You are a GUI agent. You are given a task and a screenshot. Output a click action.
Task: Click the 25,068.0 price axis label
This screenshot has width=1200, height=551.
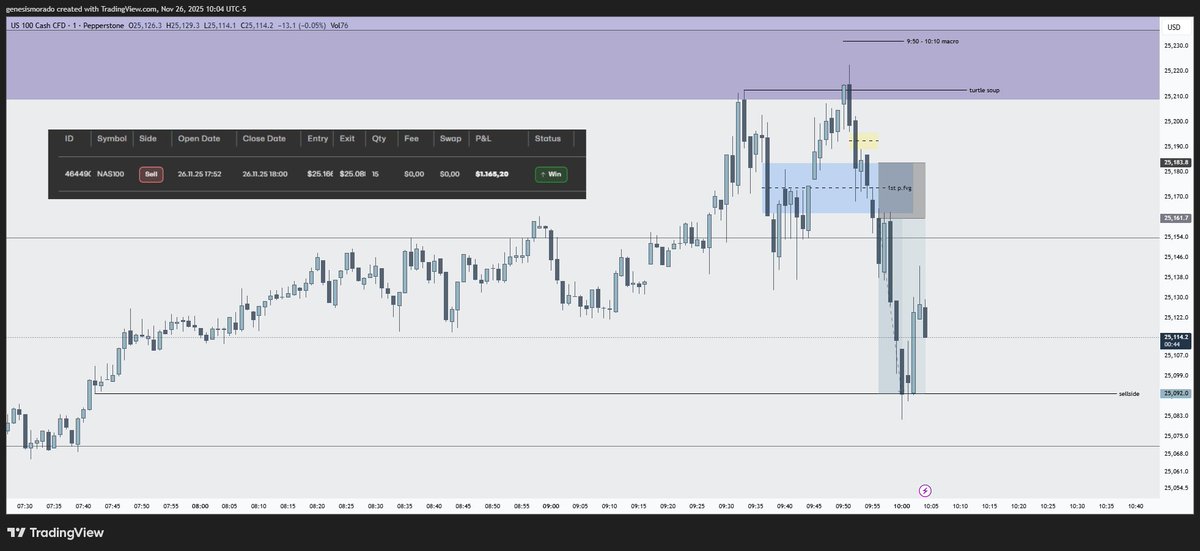click(x=1174, y=454)
